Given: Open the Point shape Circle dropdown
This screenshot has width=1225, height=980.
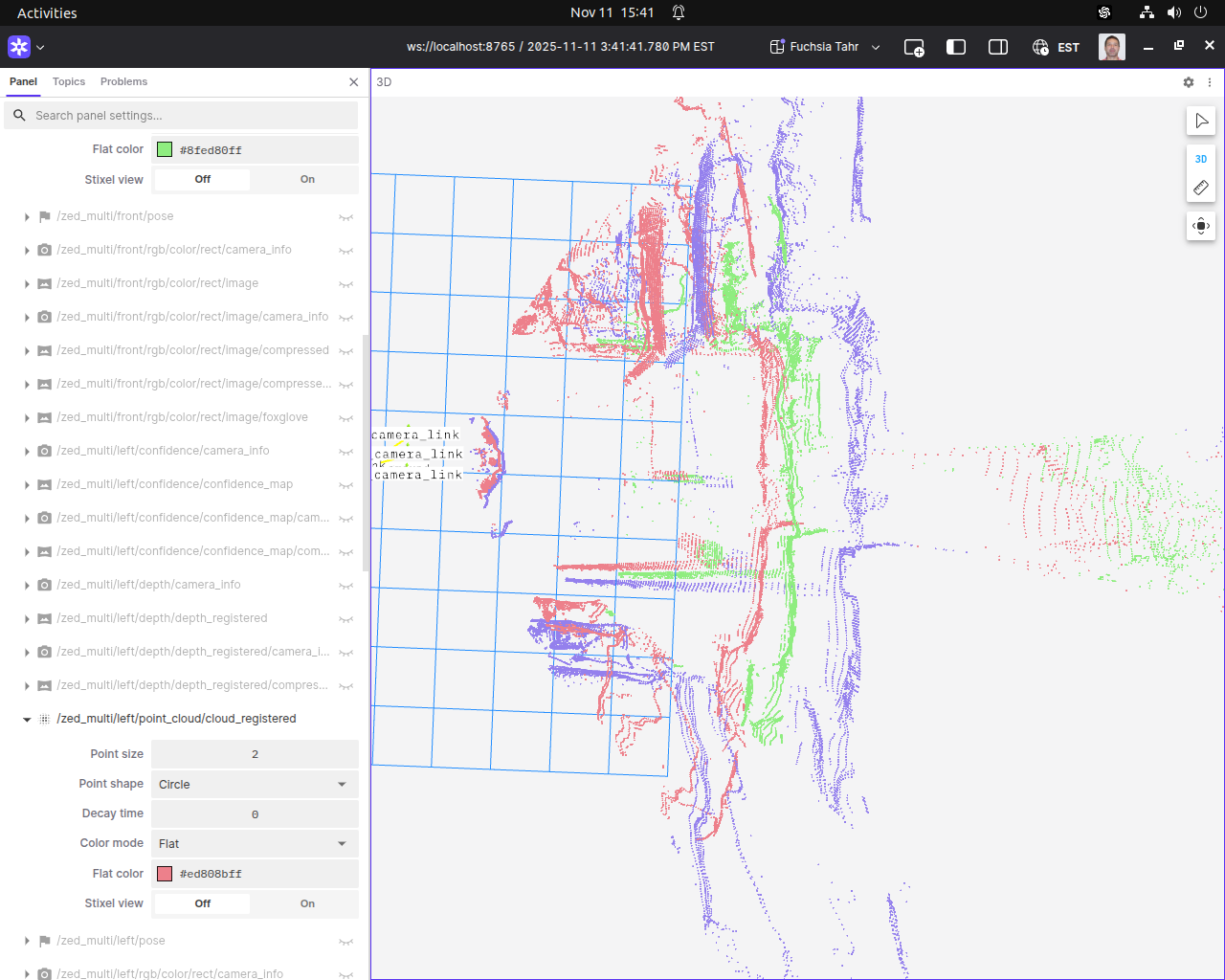Looking at the screenshot, I should 255,784.
